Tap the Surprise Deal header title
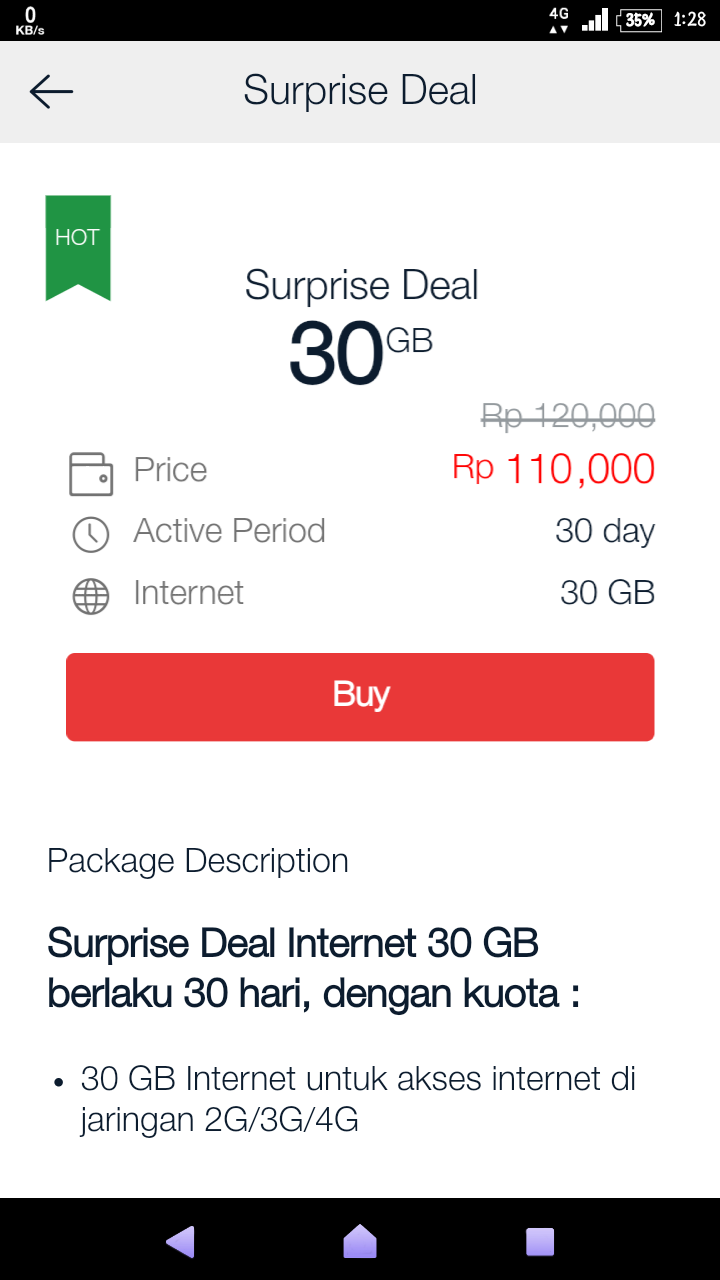The height and width of the screenshot is (1280, 720). click(x=360, y=91)
